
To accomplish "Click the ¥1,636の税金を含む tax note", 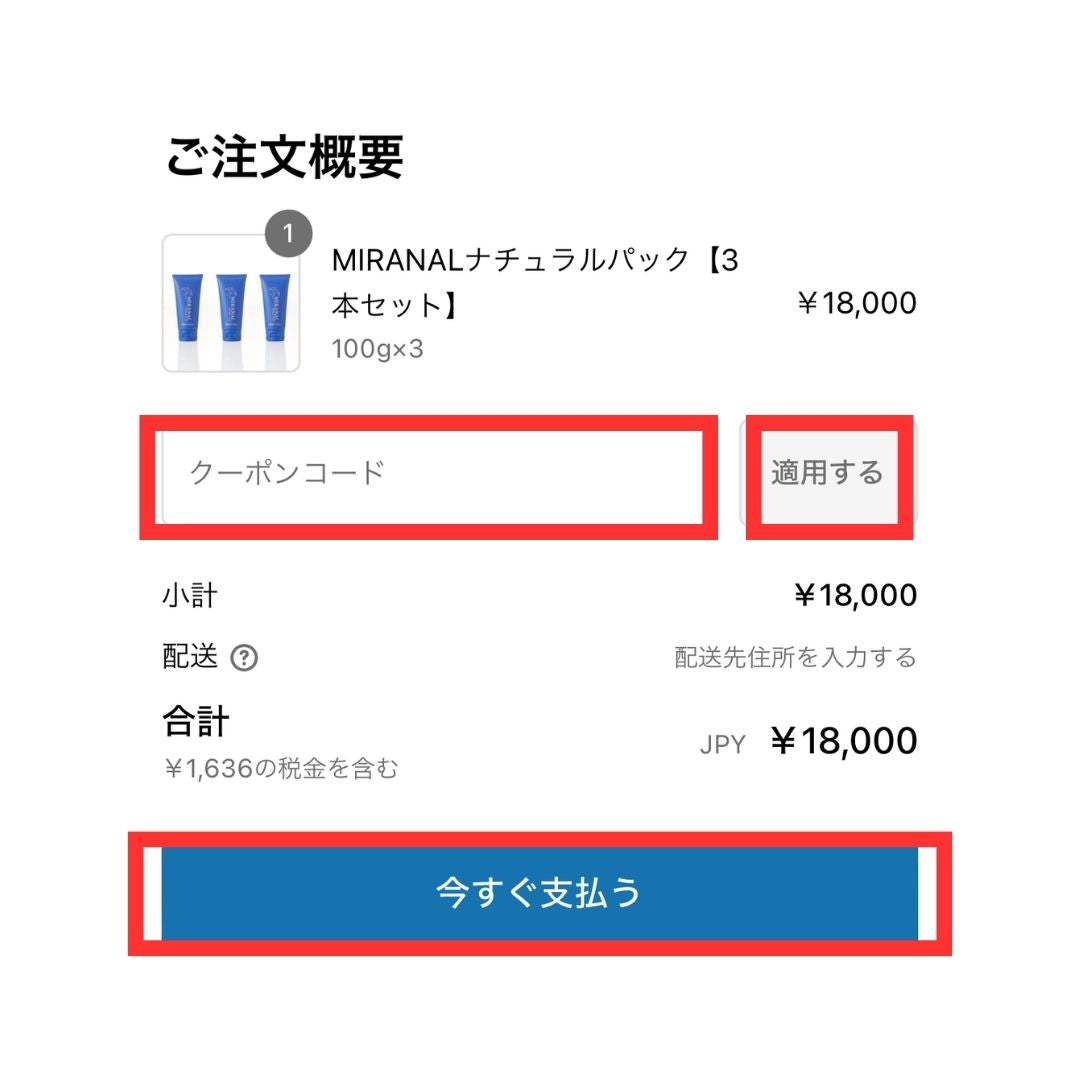I will pos(281,768).
